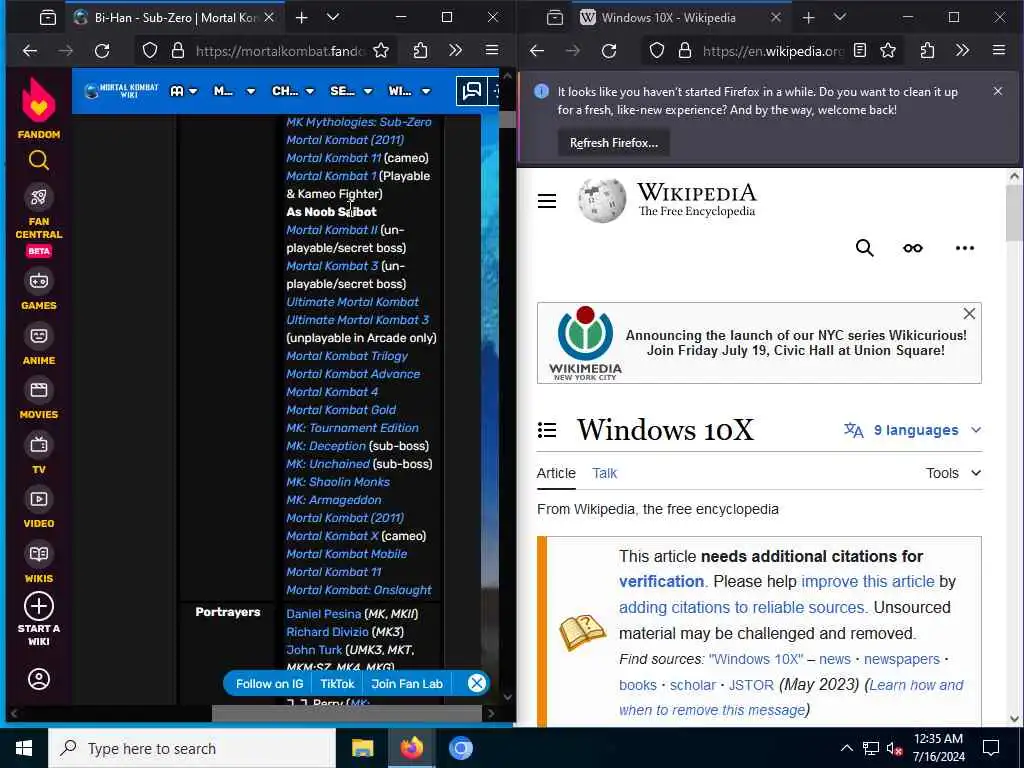Open Movies icon in Fandom sidebar
This screenshot has height=768, width=1024.
[x=39, y=391]
